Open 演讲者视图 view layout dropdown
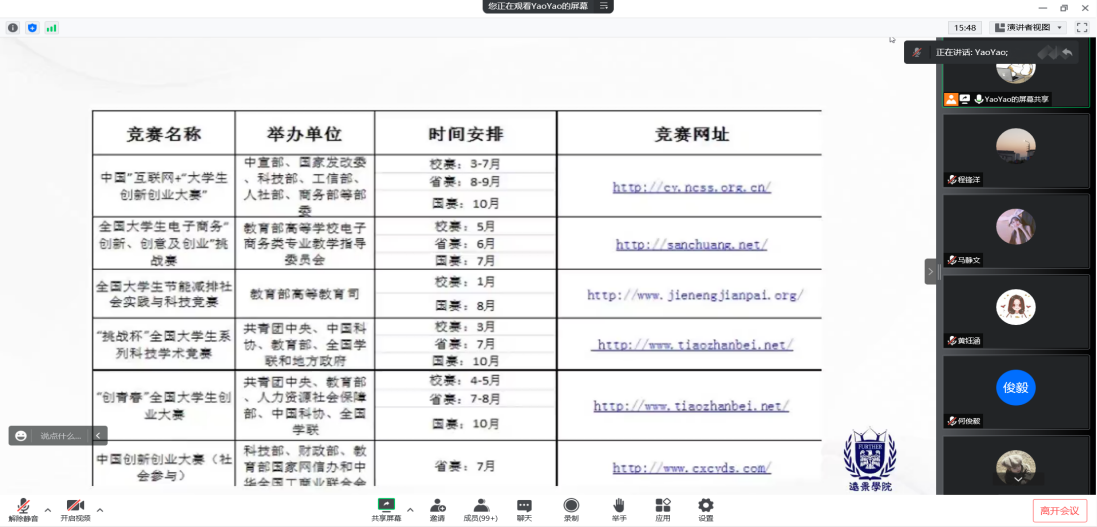This screenshot has height=527, width=1097. (x=1030, y=27)
